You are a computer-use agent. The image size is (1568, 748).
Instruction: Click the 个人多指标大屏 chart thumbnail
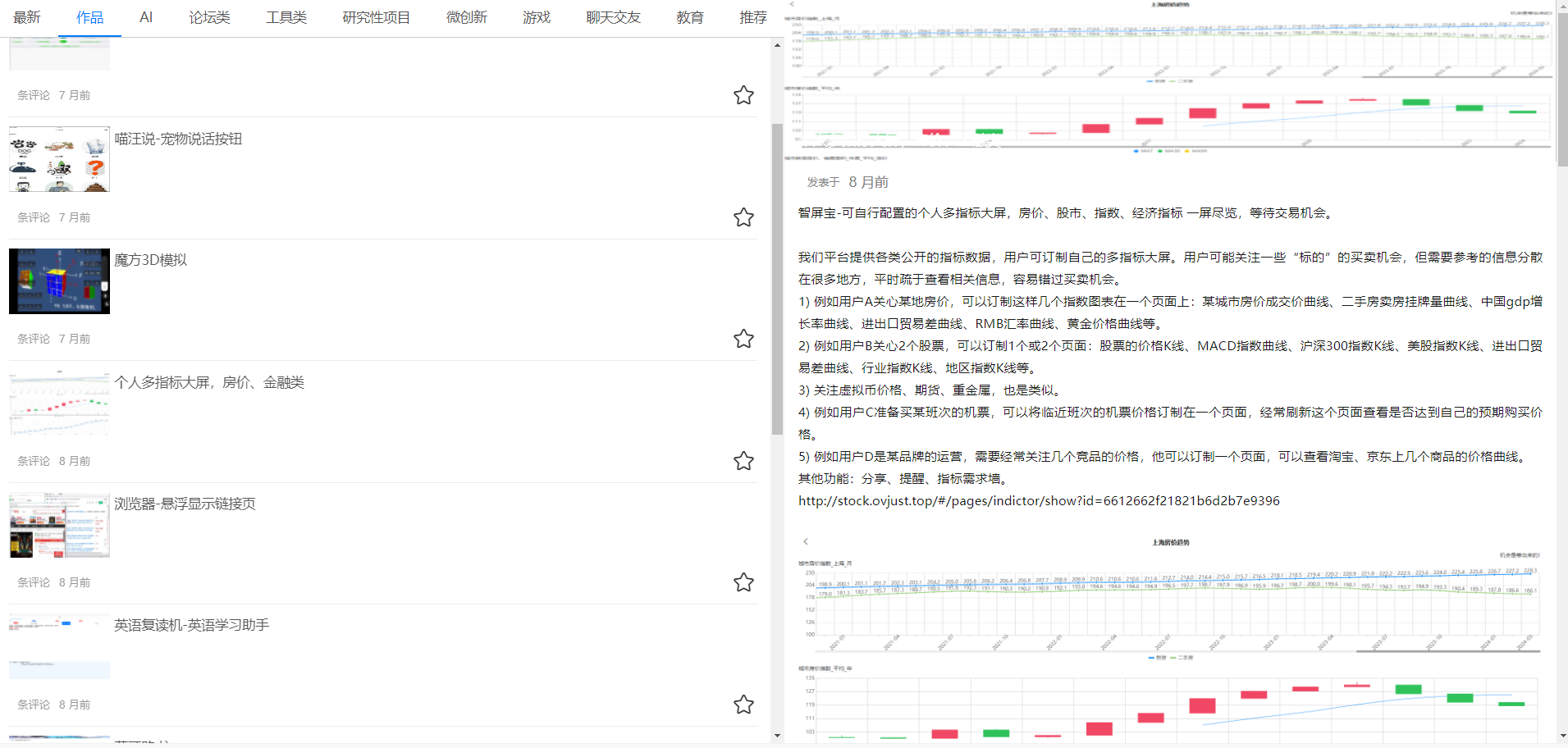59,403
